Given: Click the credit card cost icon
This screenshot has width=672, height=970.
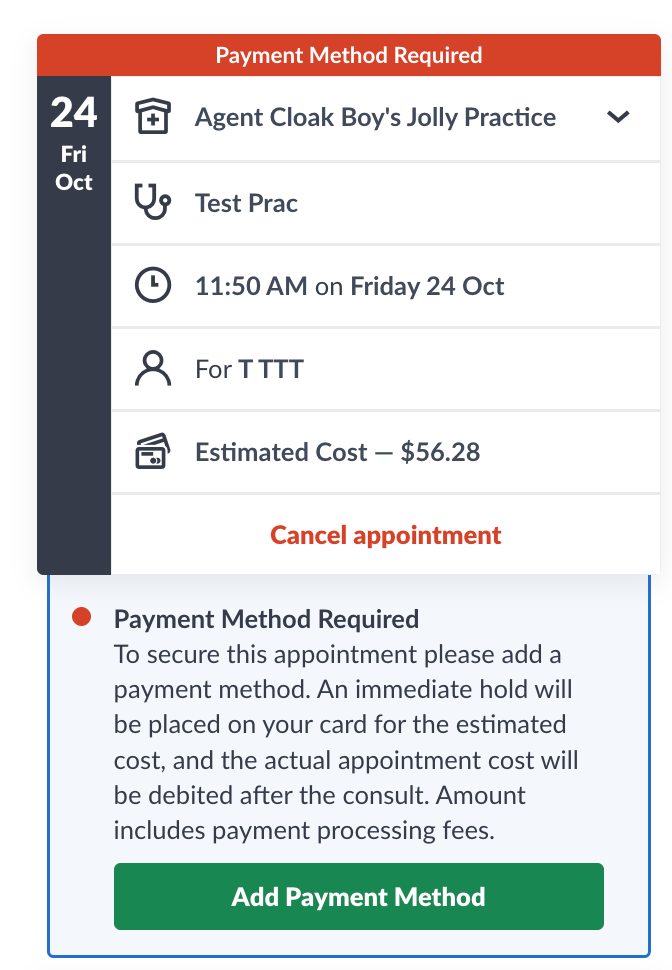Looking at the screenshot, I should pos(152,452).
